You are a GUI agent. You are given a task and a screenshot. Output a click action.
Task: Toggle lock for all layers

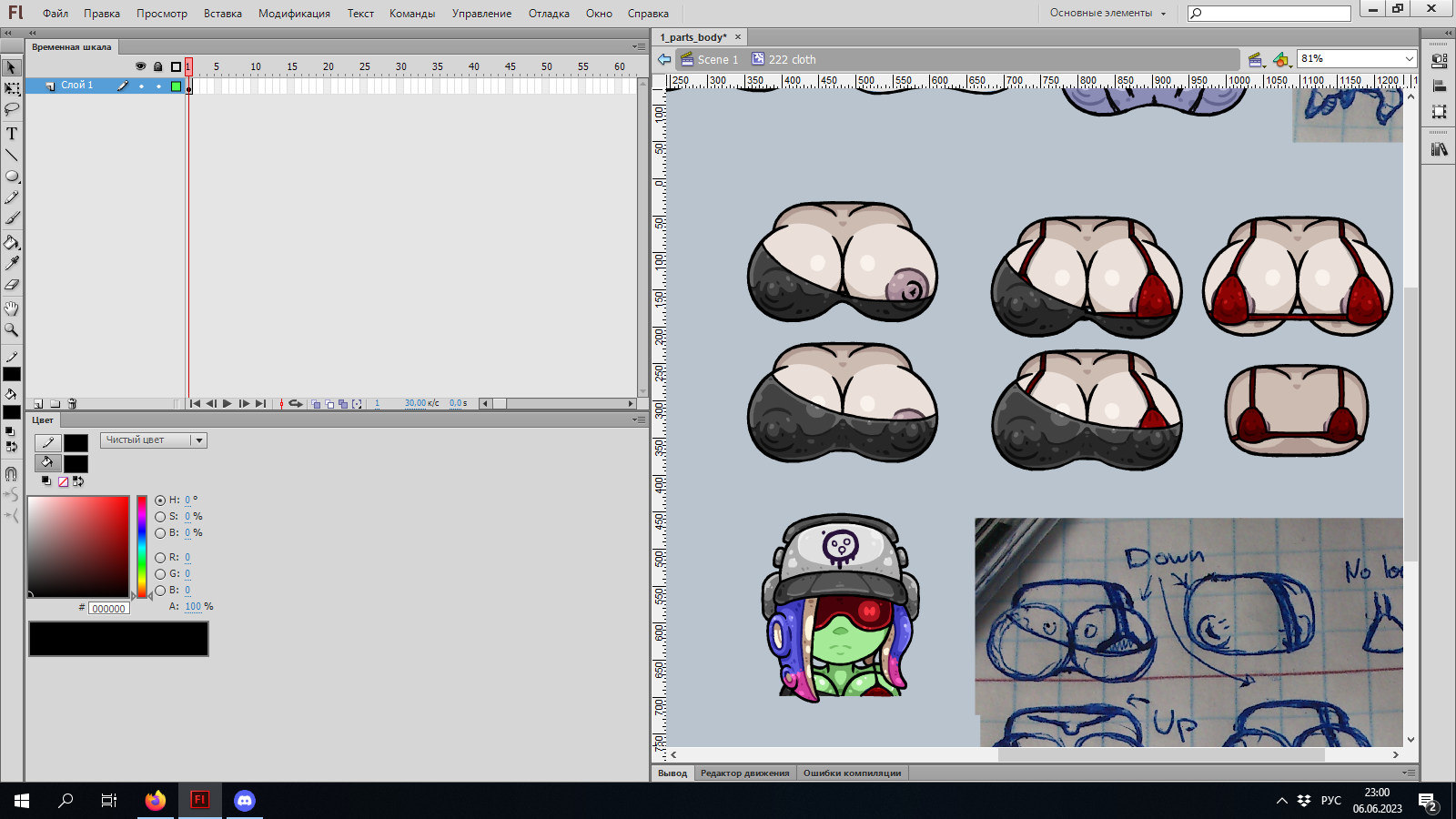click(157, 66)
